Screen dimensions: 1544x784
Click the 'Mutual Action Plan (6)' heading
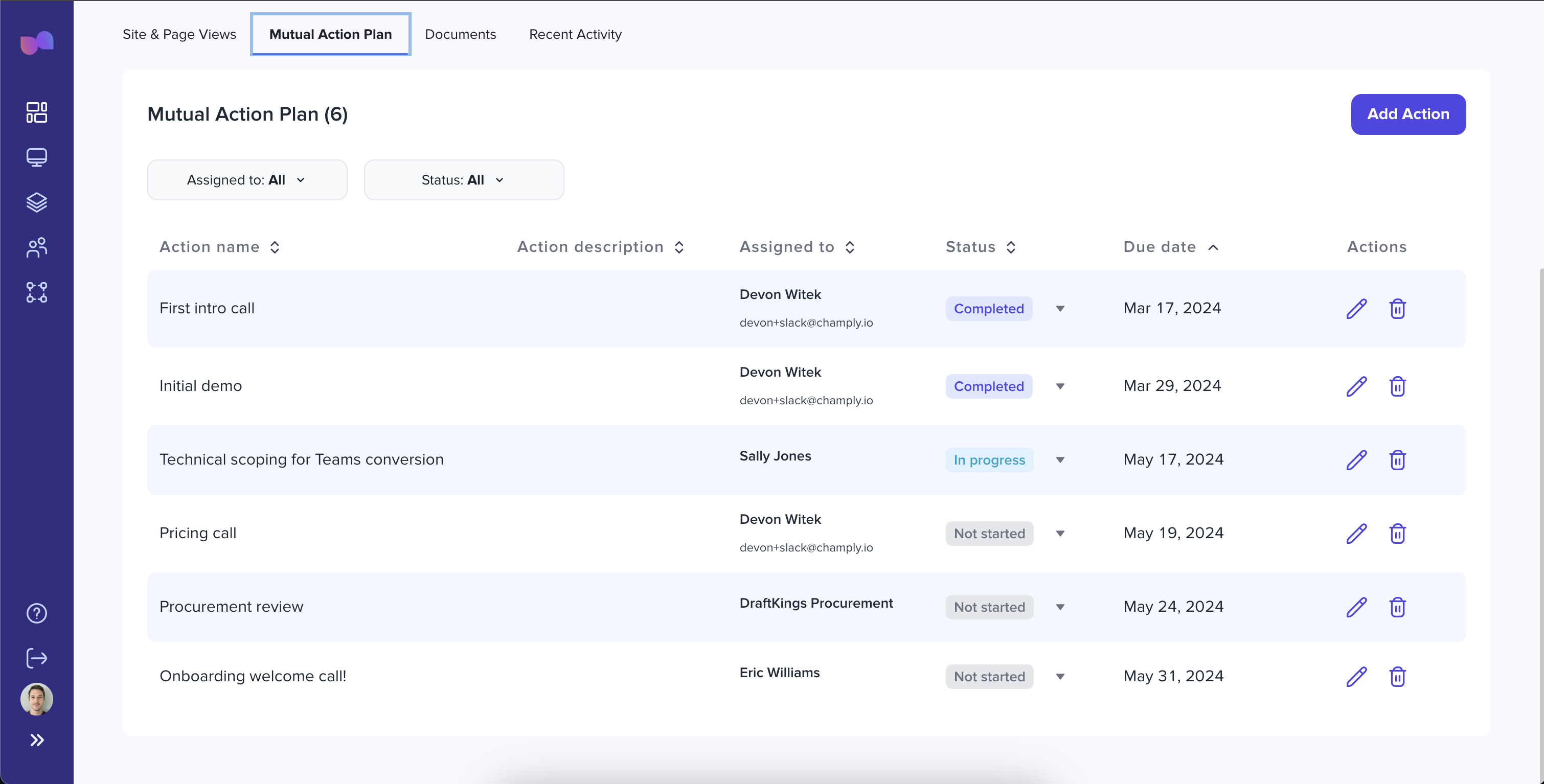point(247,114)
